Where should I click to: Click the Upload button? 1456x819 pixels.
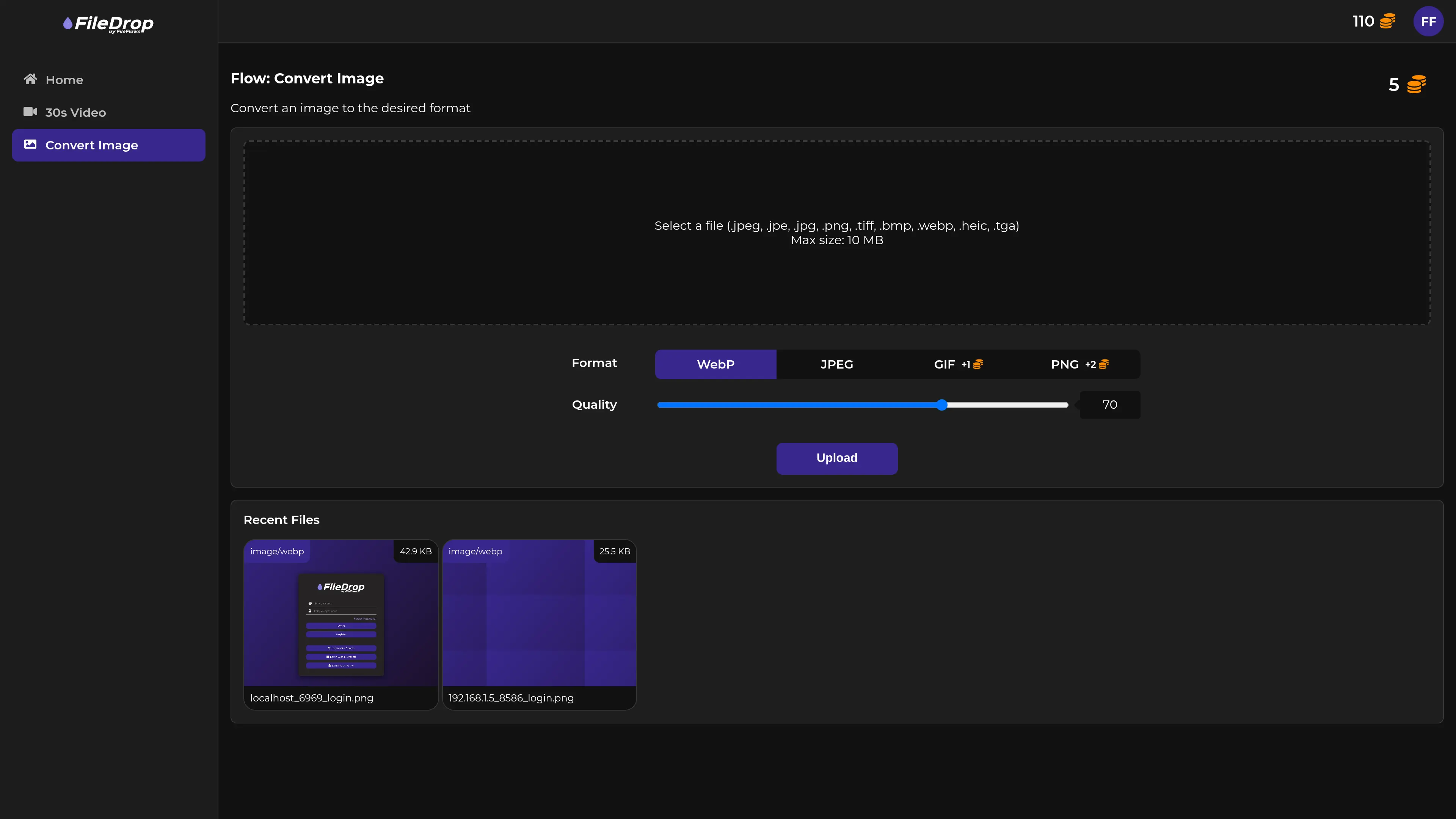tap(836, 458)
